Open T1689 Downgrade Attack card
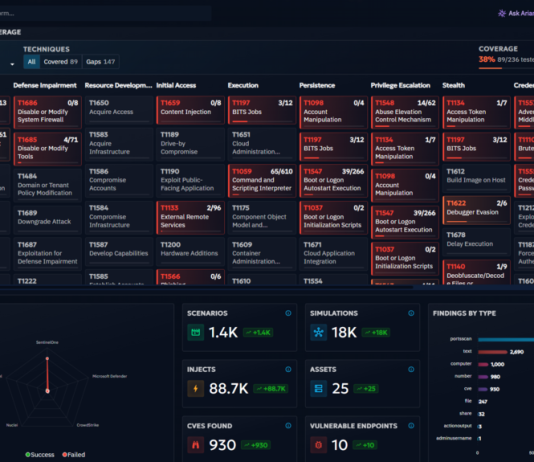534x462 pixels. coord(47,219)
